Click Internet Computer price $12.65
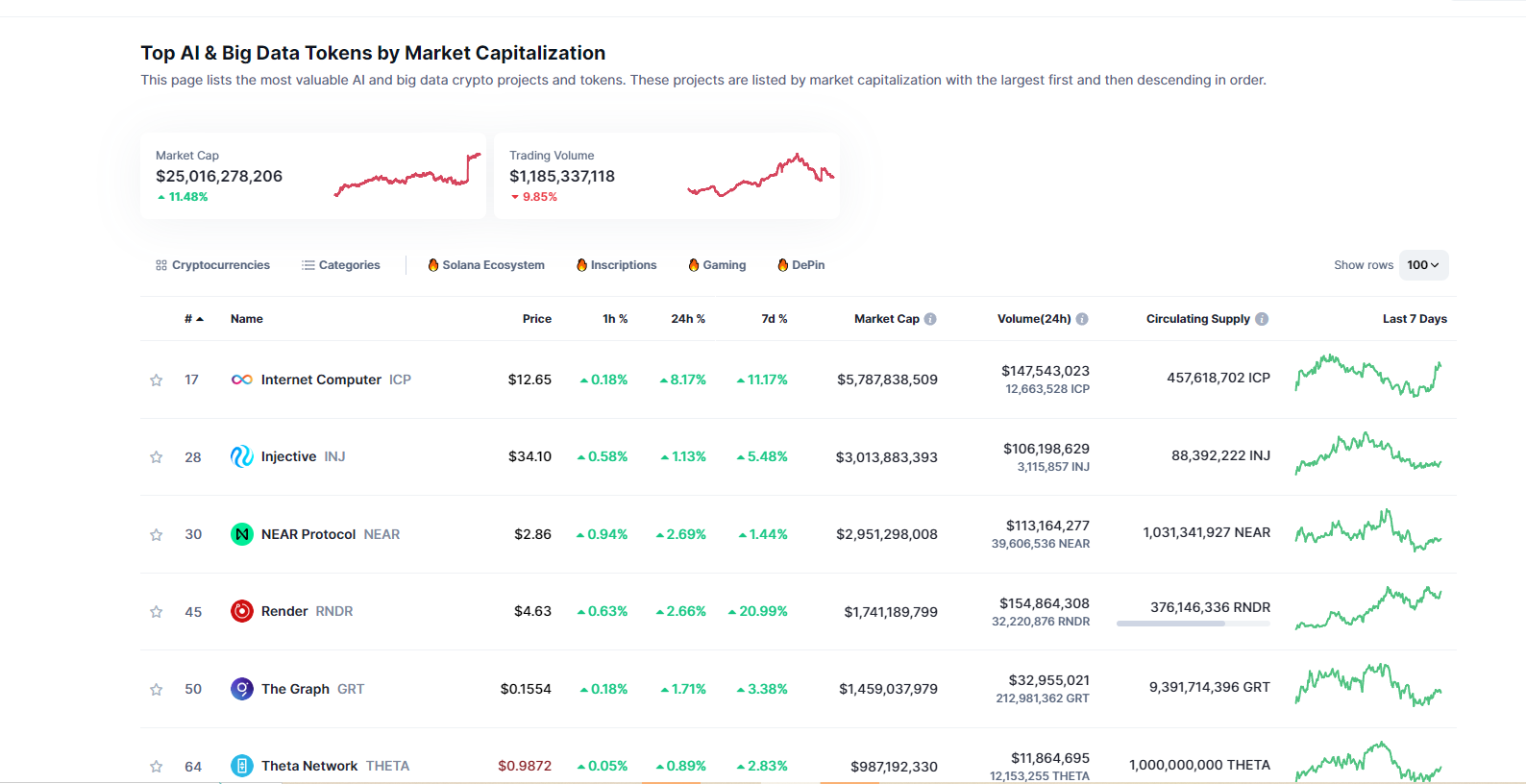 point(529,380)
